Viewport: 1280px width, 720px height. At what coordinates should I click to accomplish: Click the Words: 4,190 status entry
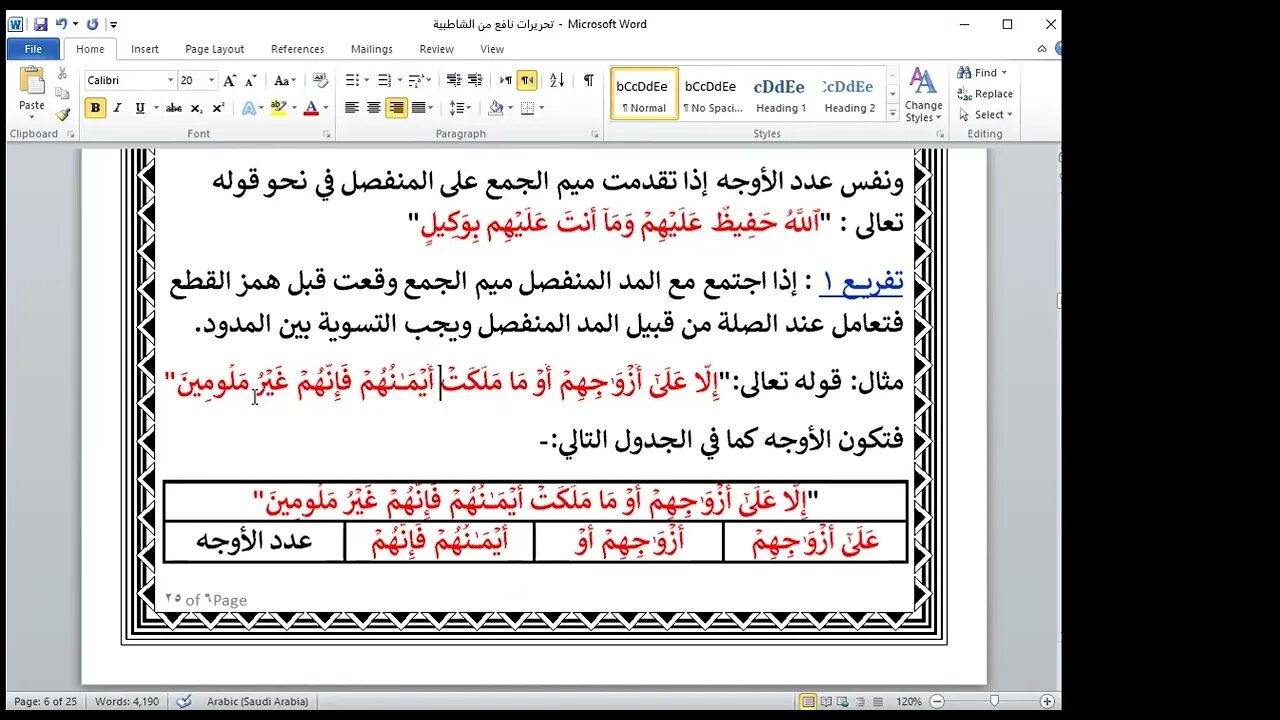point(126,701)
